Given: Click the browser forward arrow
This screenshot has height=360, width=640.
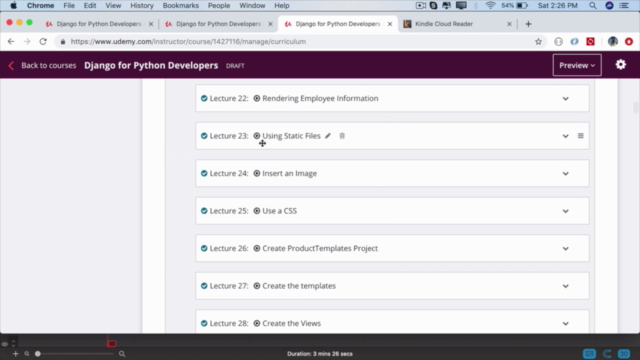Looking at the screenshot, I should pyautogui.click(x=27, y=42).
